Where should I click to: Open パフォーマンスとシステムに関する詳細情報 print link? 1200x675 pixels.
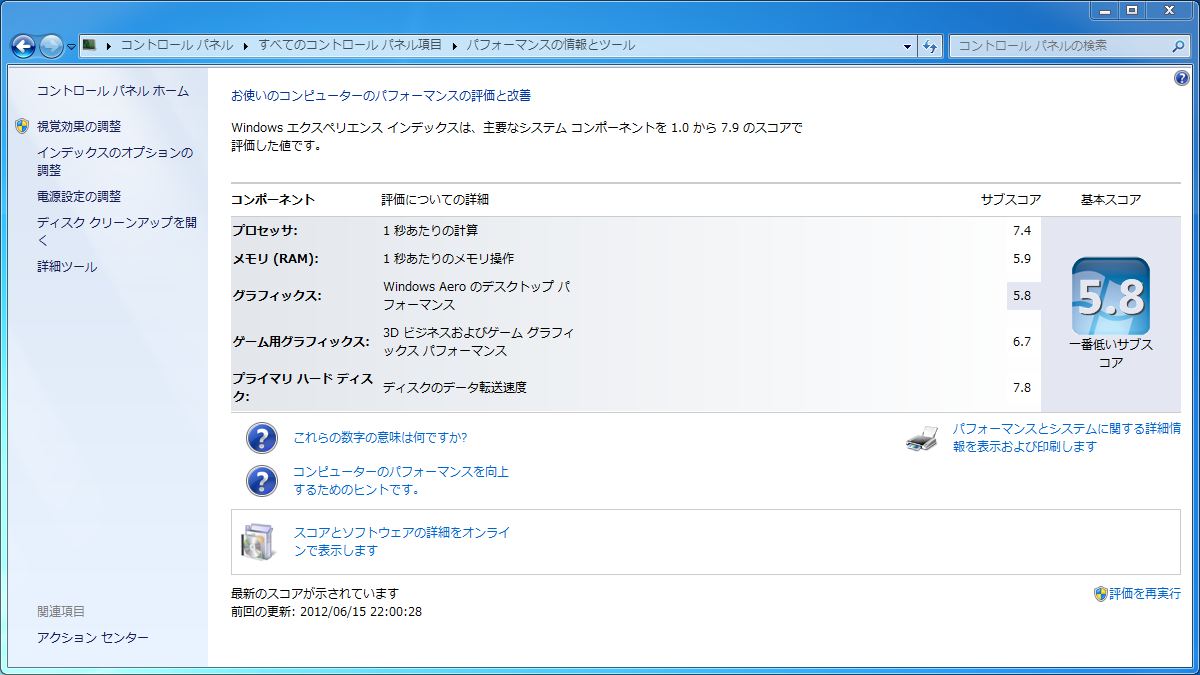coord(1066,438)
